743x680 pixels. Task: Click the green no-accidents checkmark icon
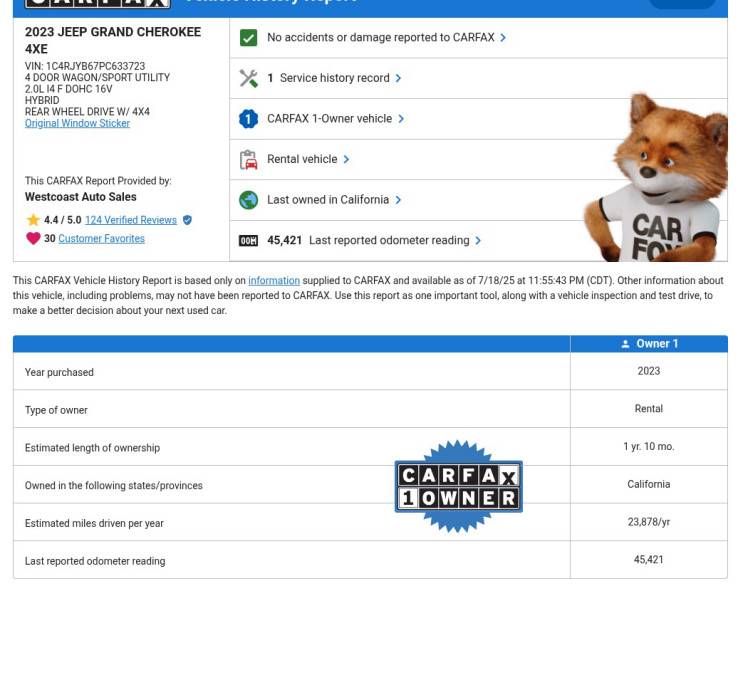click(248, 37)
